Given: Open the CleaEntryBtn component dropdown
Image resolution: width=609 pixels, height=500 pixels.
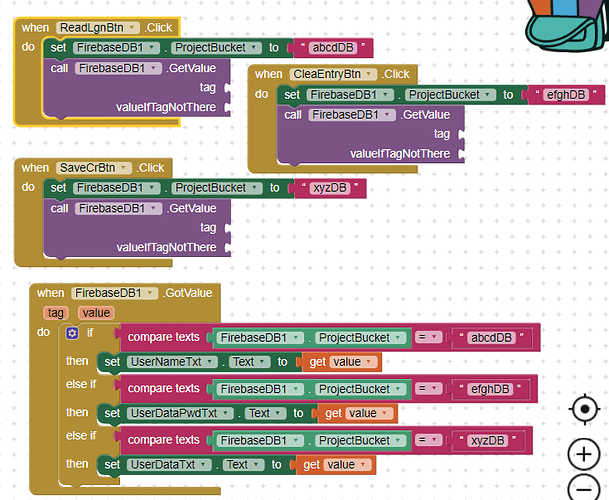Looking at the screenshot, I should click(x=333, y=74).
